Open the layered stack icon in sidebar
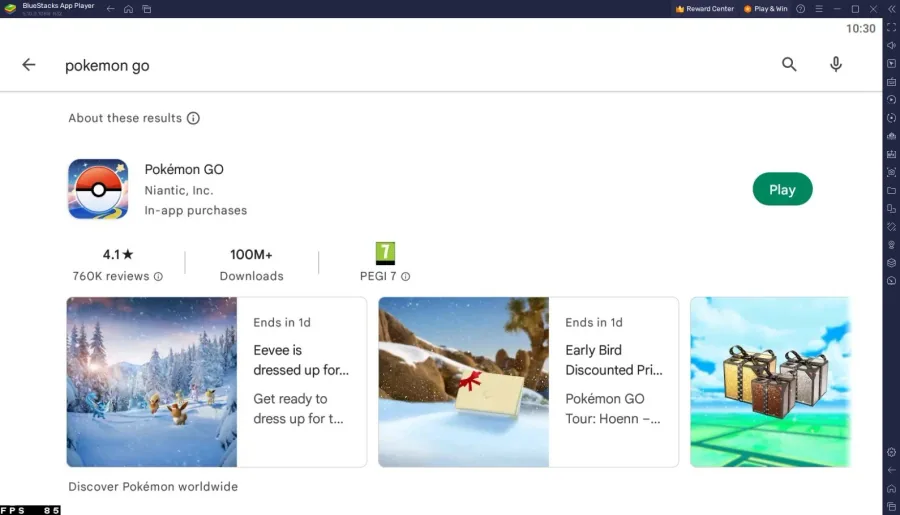 891,263
